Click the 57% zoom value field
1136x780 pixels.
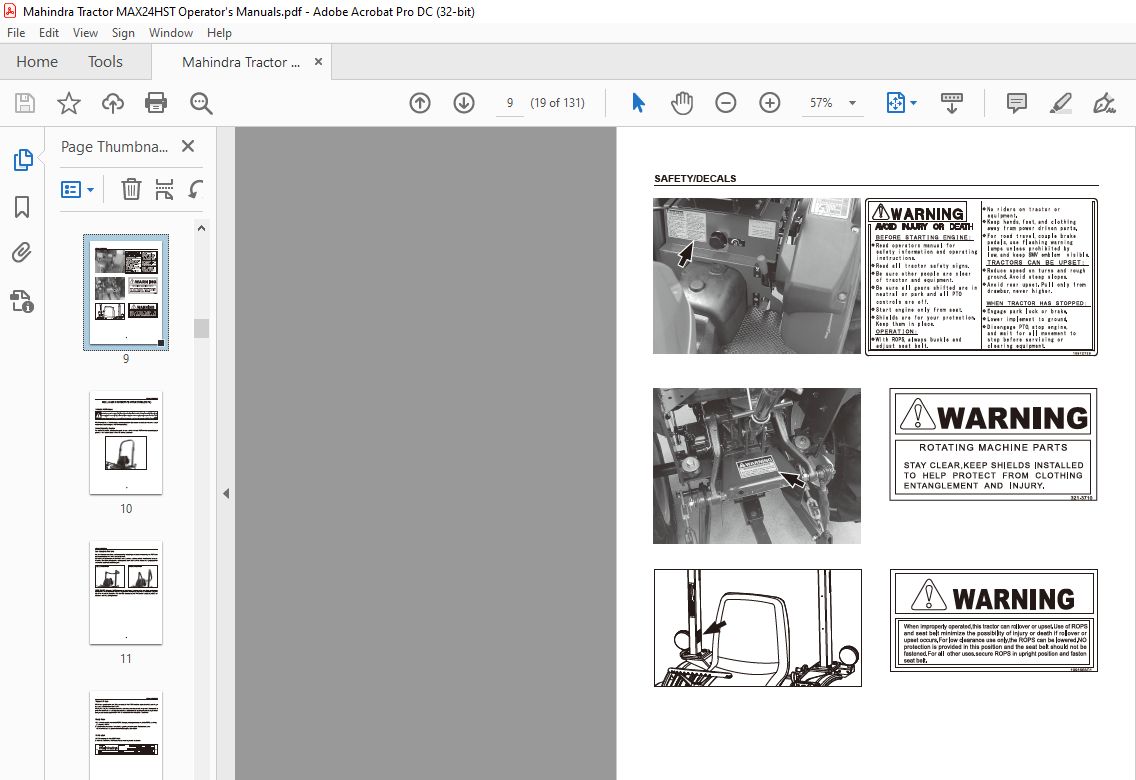pos(821,103)
